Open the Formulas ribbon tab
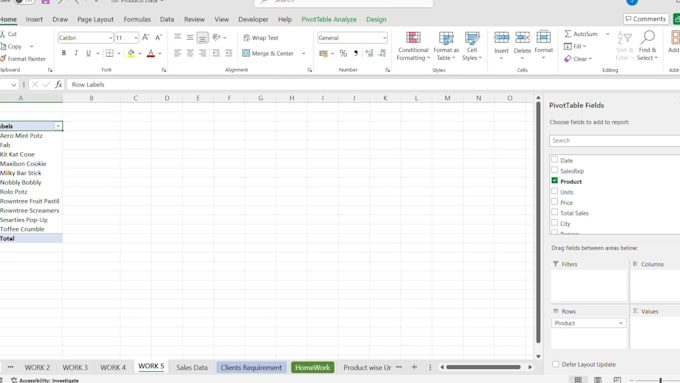The height and width of the screenshot is (383, 680). click(x=137, y=19)
